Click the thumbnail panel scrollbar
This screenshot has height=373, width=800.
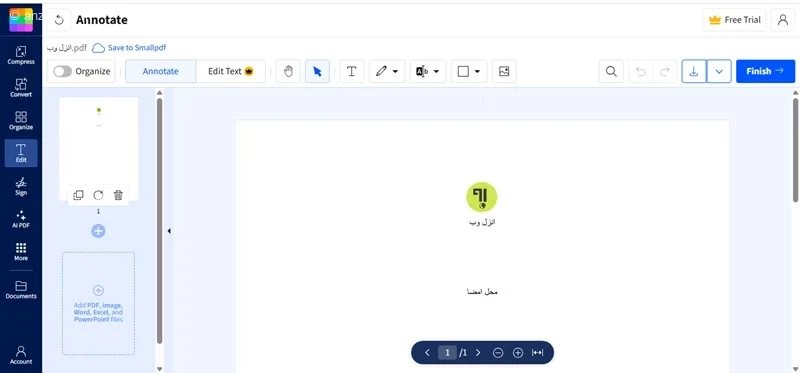[x=159, y=220]
